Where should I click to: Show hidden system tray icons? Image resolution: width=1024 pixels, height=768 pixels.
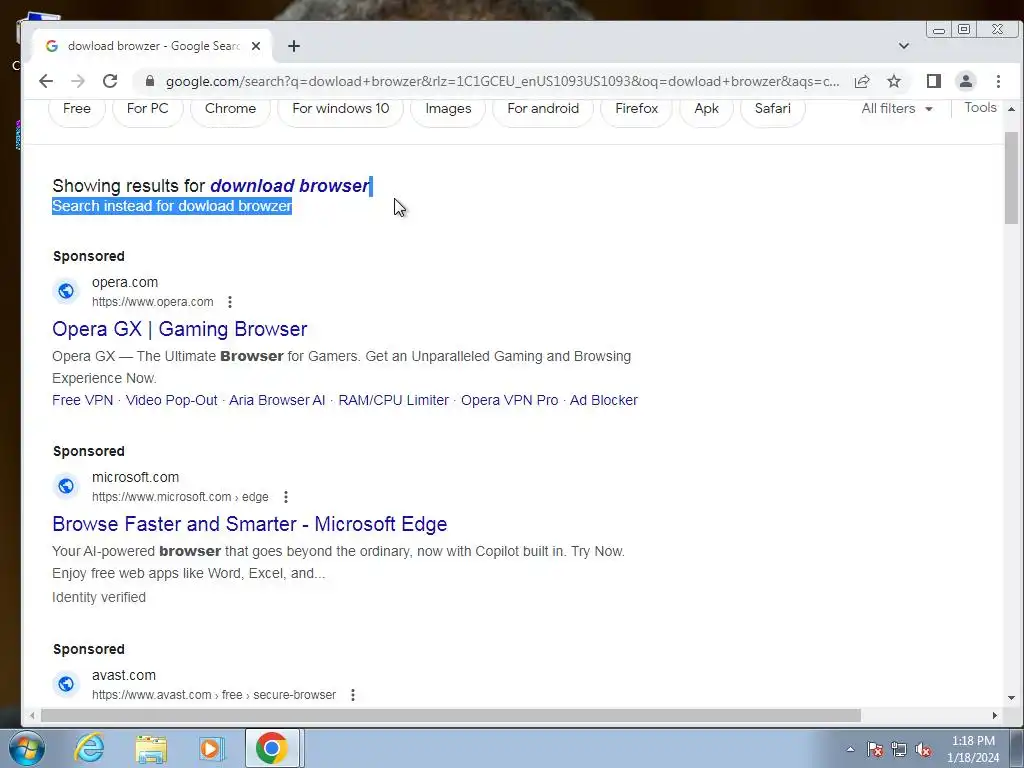[850, 749]
